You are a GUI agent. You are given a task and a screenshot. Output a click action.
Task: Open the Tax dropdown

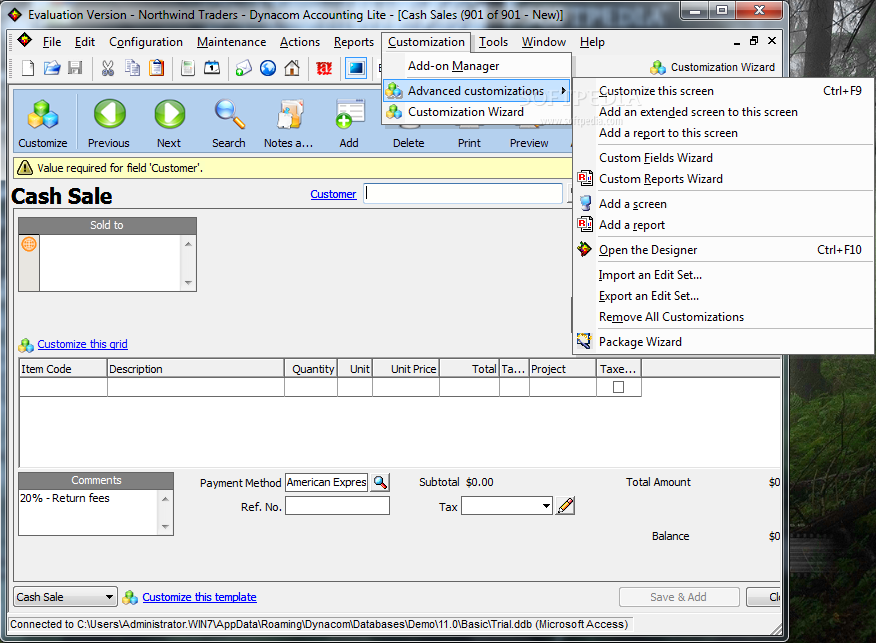546,506
